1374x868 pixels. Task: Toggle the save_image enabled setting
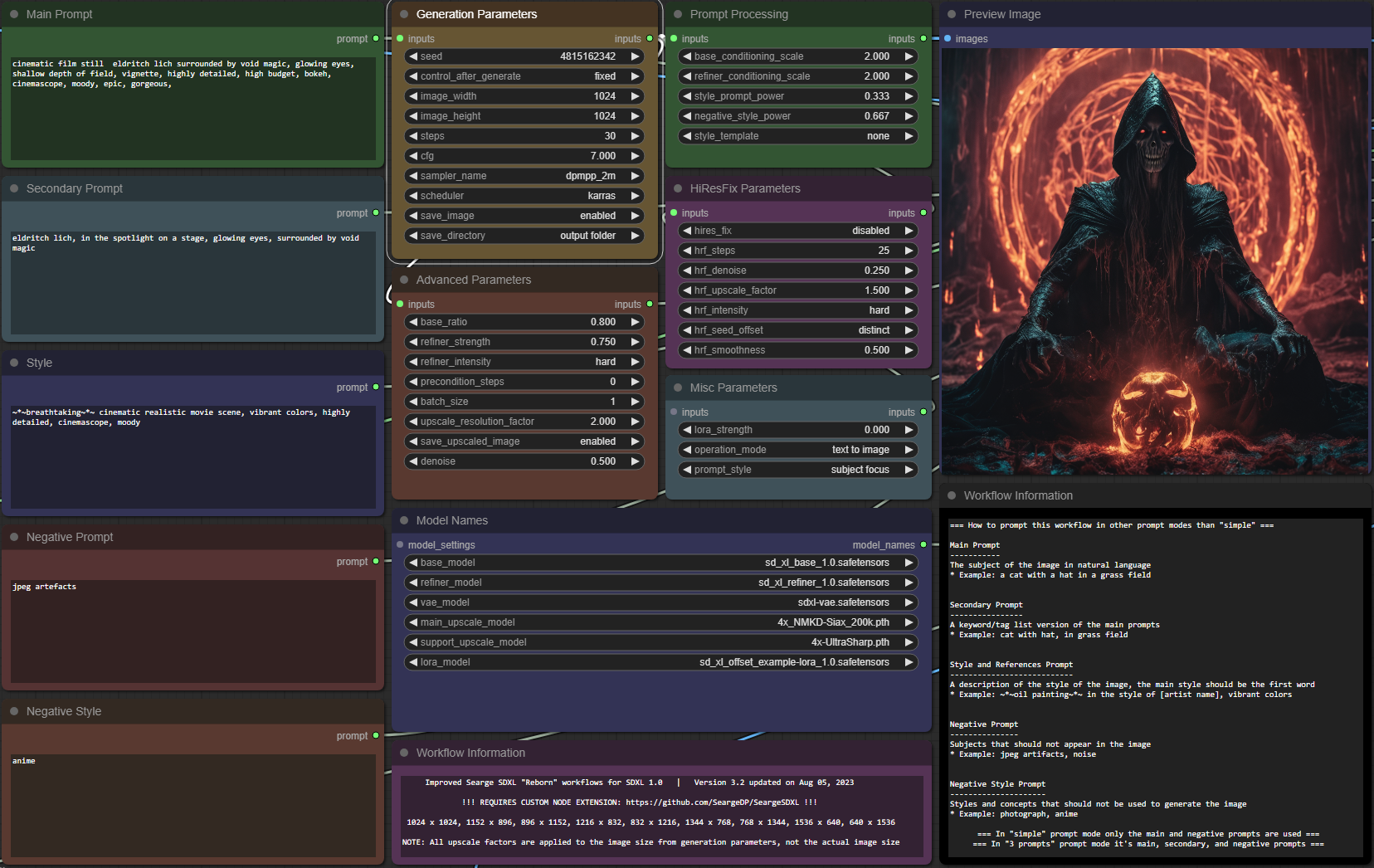pyautogui.click(x=524, y=216)
